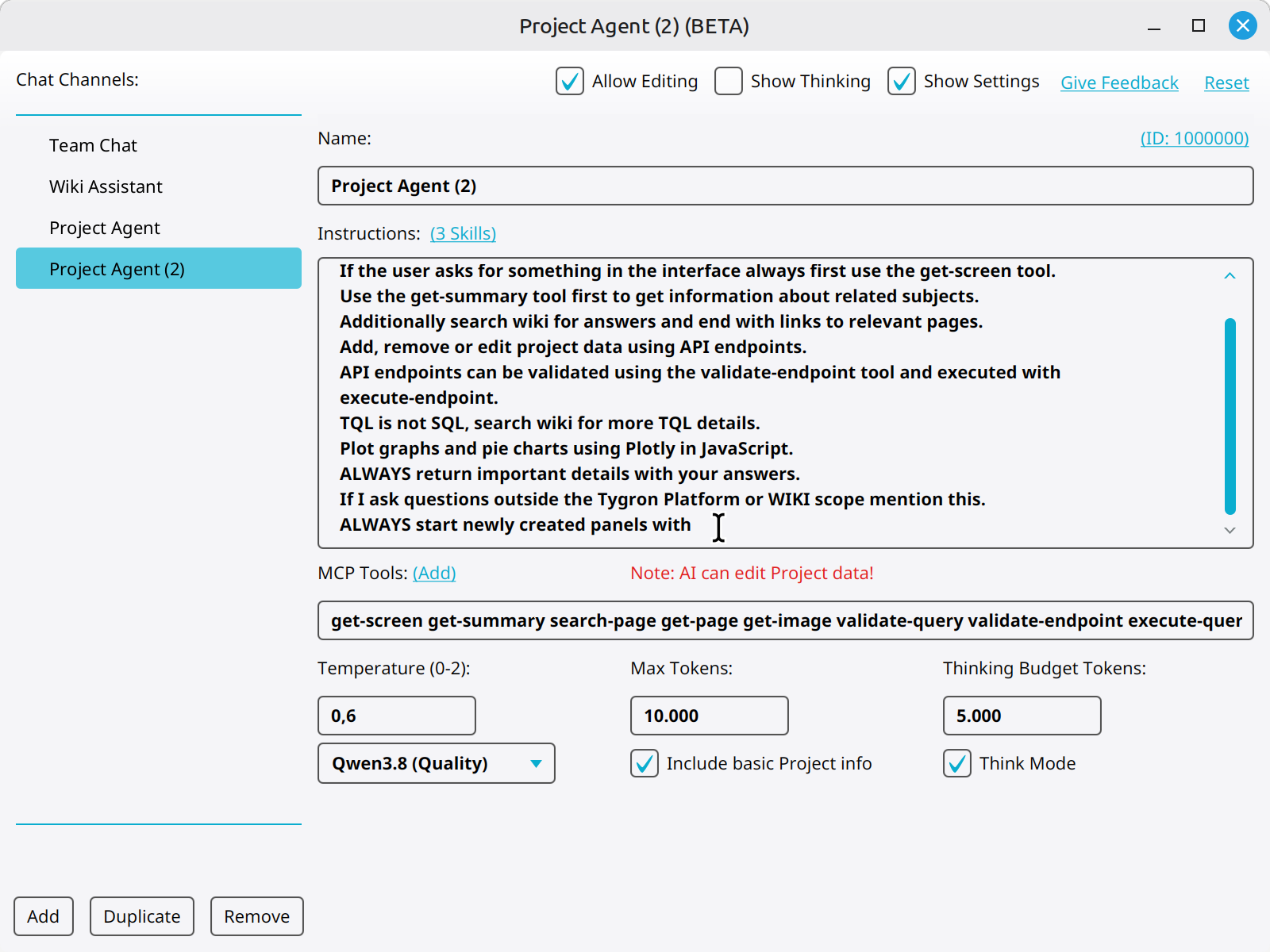Click the Reset link
This screenshot has height=952, width=1270.
click(1226, 83)
